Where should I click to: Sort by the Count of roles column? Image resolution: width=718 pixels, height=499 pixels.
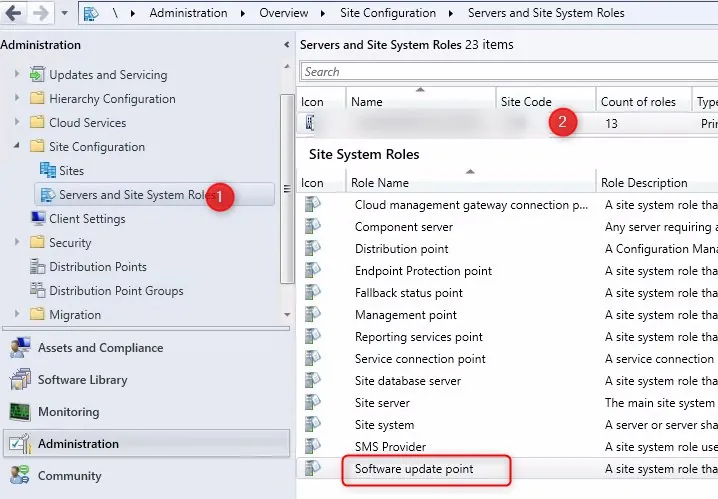click(x=638, y=102)
